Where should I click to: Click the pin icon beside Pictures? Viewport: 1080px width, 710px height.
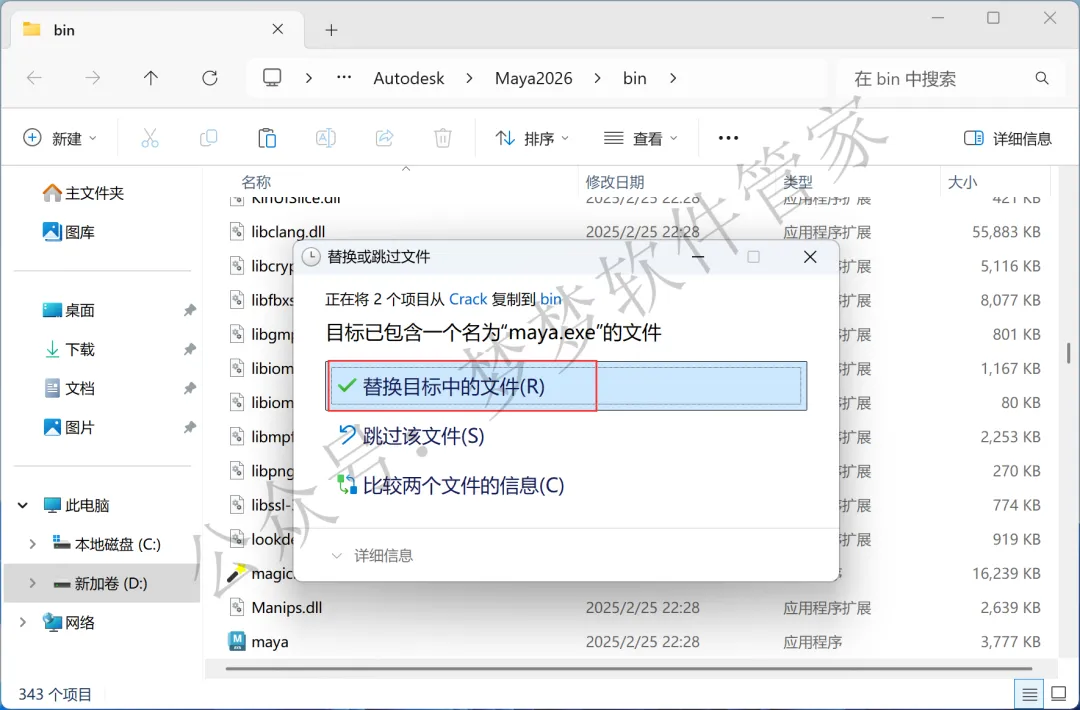point(189,428)
